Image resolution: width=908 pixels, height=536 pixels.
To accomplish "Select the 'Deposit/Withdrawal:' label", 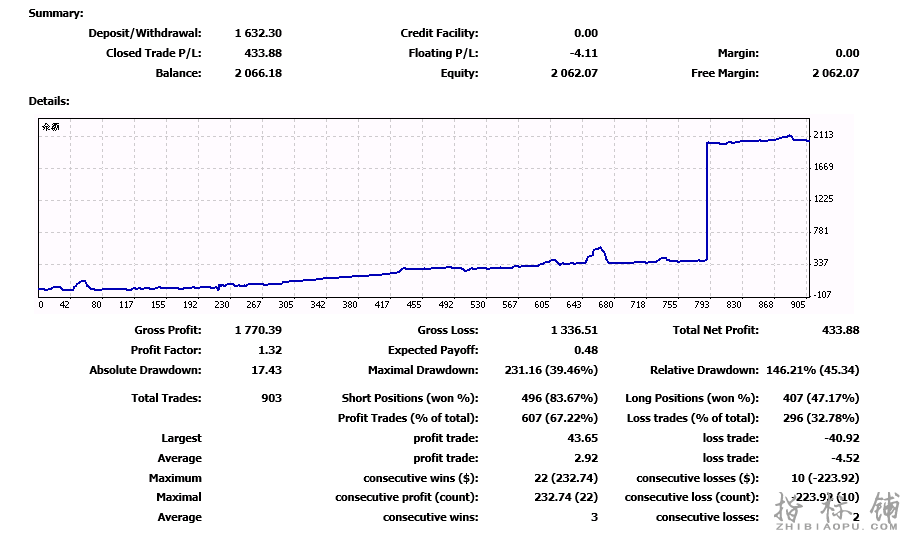I will (145, 33).
